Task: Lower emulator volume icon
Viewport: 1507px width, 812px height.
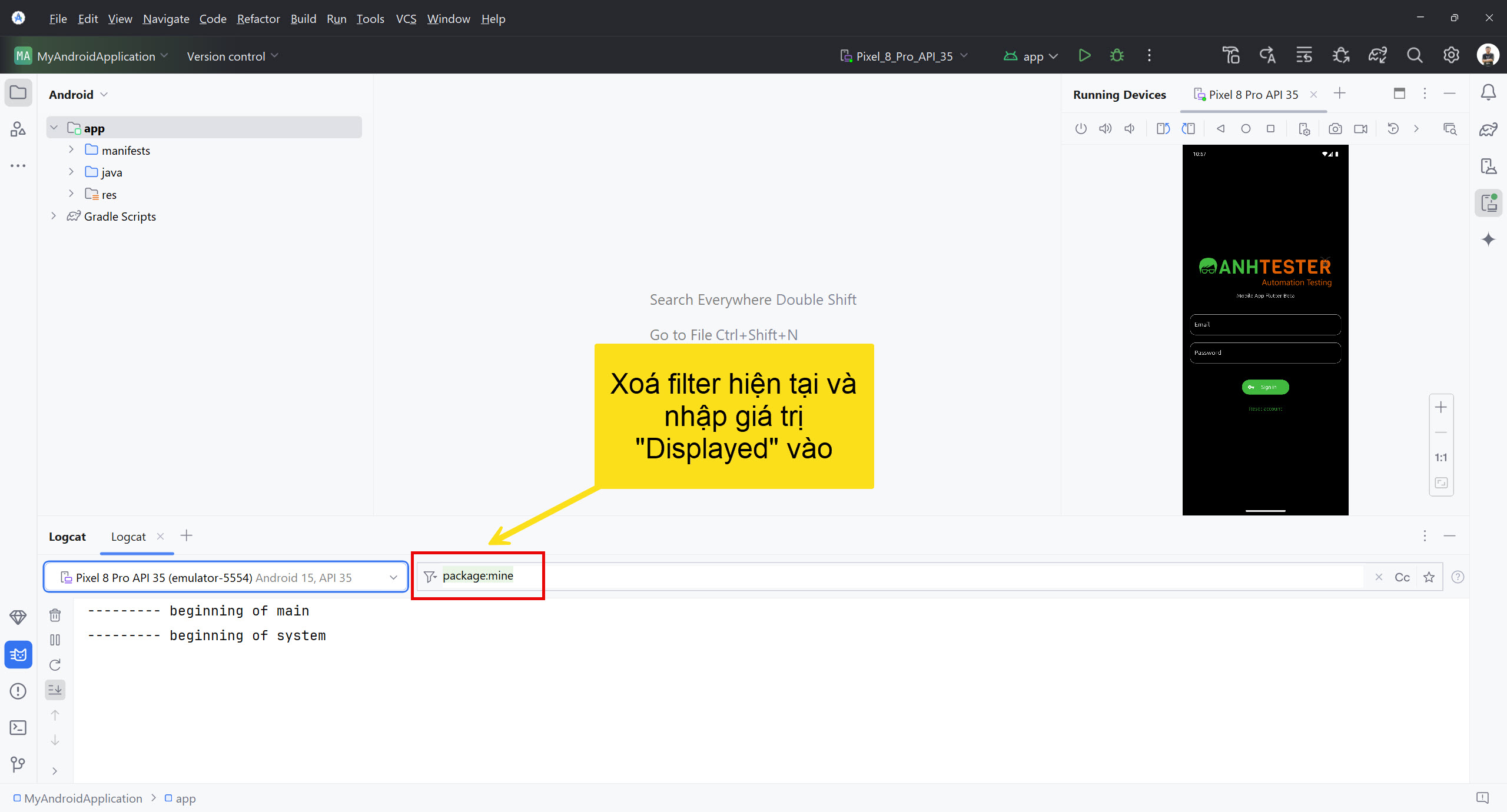Action: (1130, 129)
